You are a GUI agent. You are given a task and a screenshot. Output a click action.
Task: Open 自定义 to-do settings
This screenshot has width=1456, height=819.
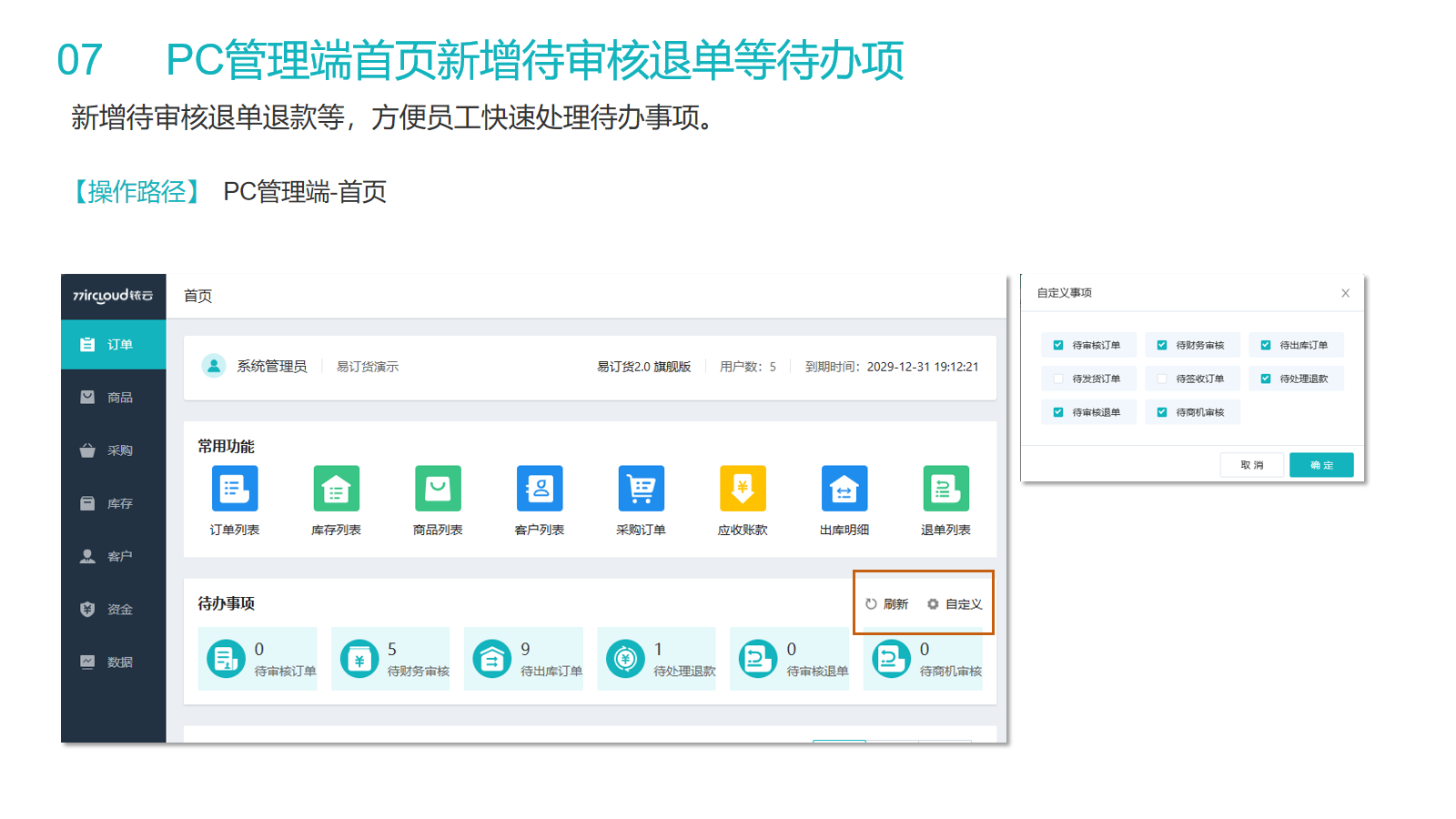click(x=955, y=604)
